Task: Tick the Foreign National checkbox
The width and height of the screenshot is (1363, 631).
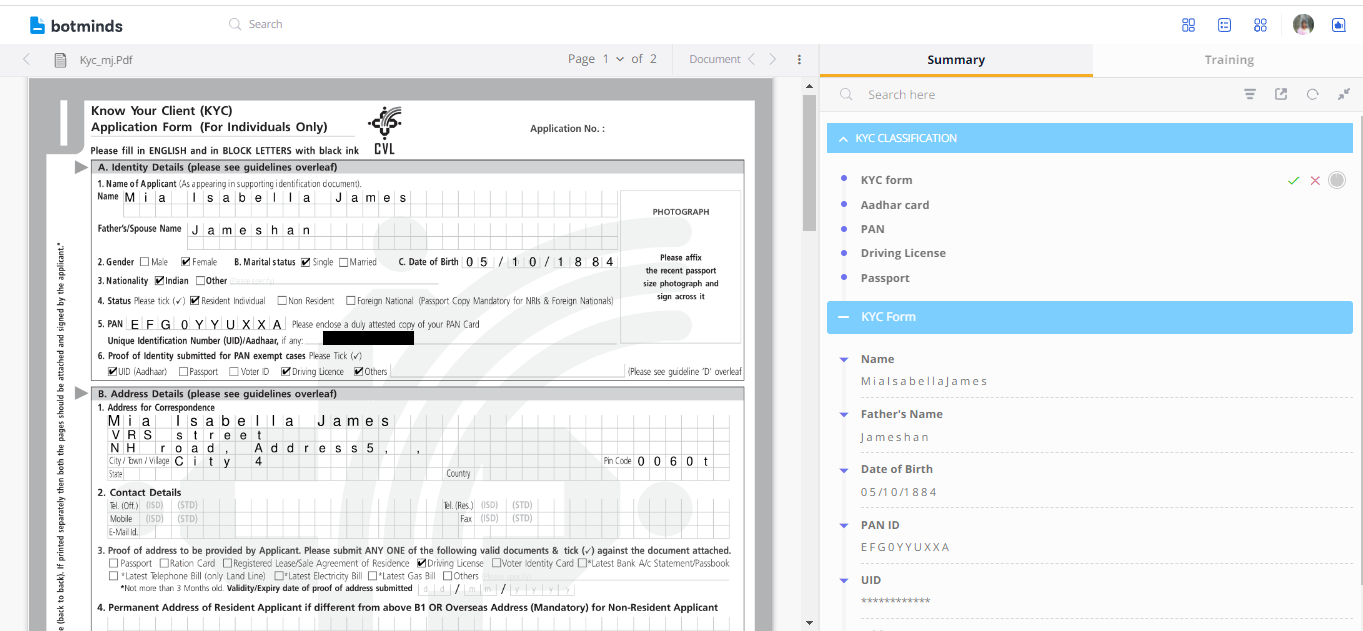Action: pyautogui.click(x=350, y=300)
